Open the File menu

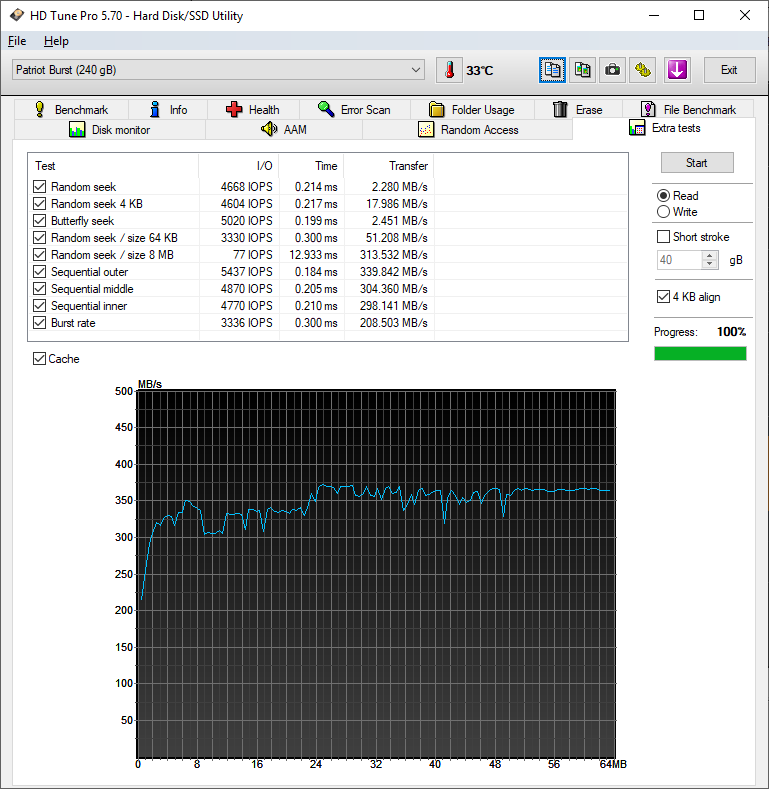coord(17,41)
